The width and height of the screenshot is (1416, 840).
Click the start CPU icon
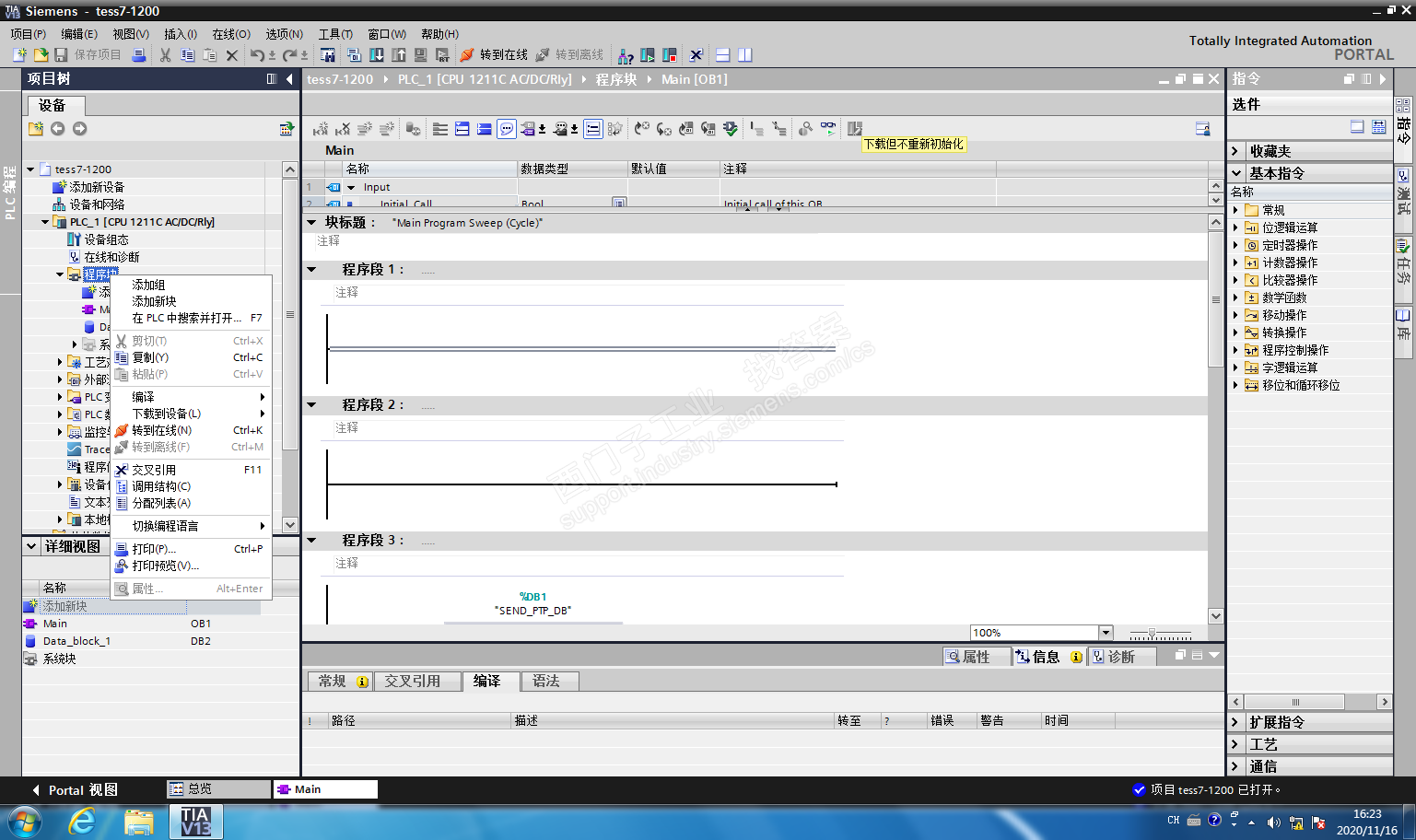tap(648, 55)
